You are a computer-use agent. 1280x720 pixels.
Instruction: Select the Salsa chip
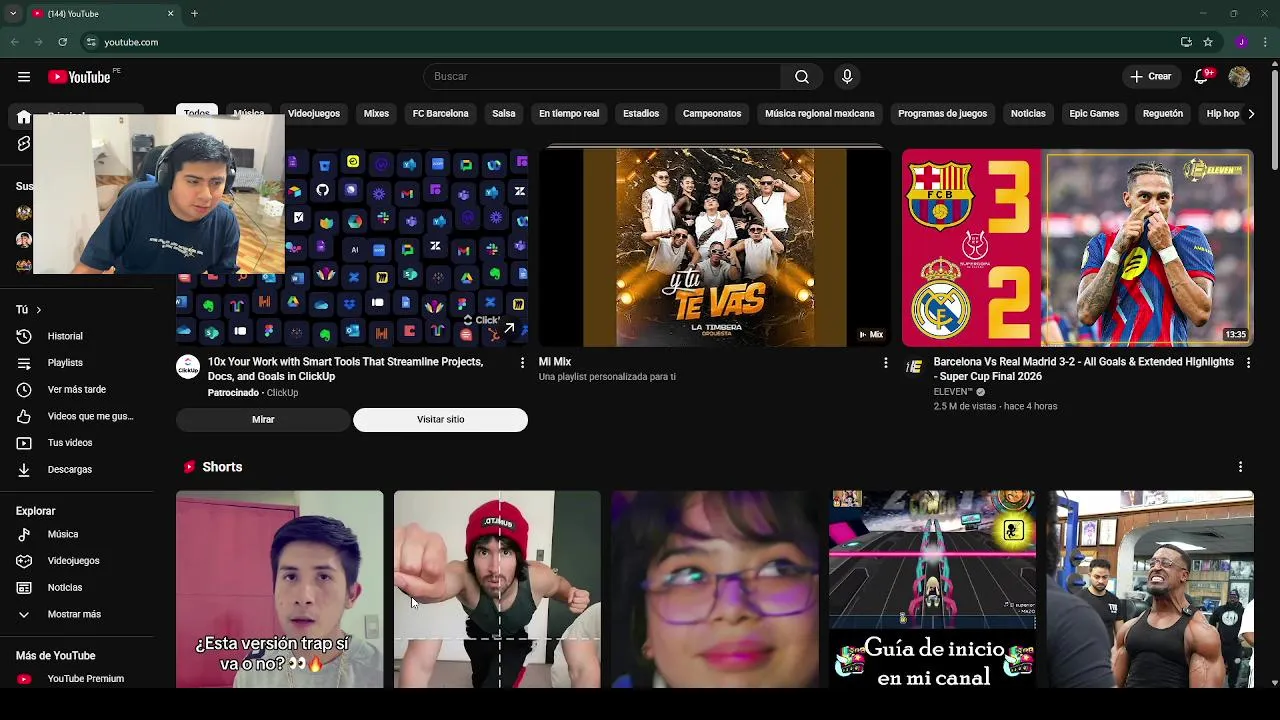(x=503, y=114)
